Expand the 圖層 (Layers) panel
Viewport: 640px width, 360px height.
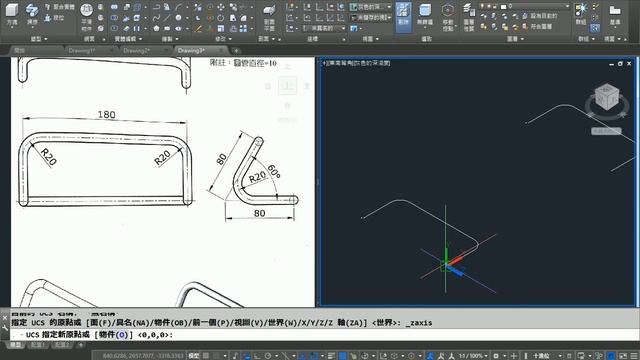[516, 39]
